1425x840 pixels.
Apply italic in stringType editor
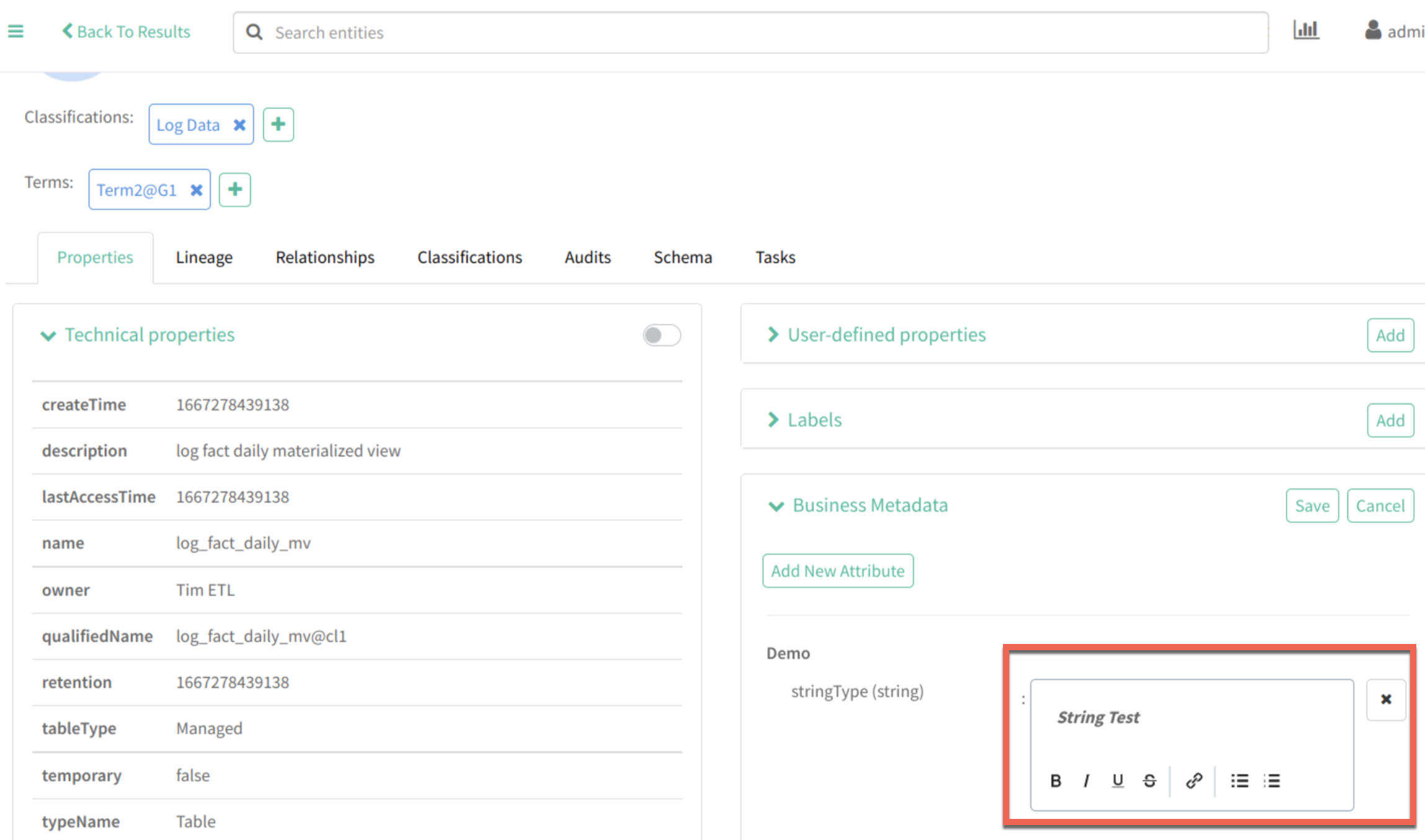coord(1086,780)
